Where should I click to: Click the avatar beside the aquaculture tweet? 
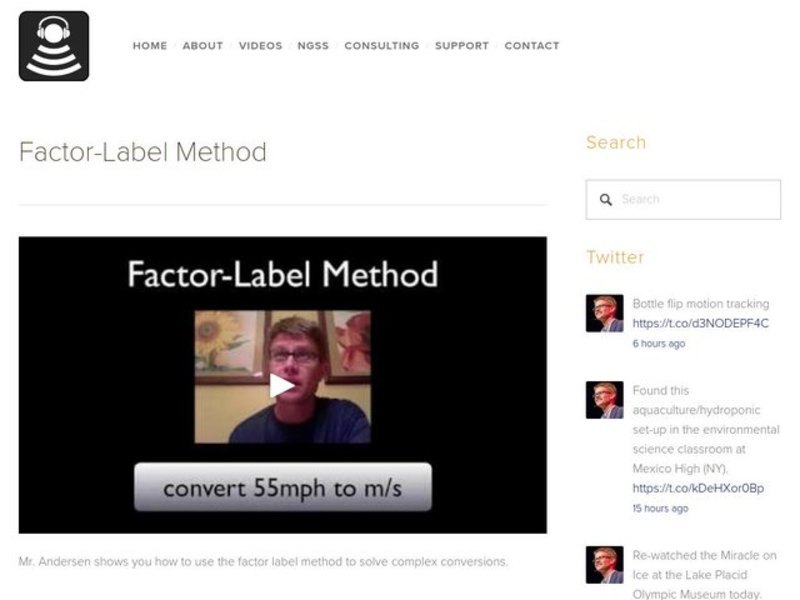604,400
